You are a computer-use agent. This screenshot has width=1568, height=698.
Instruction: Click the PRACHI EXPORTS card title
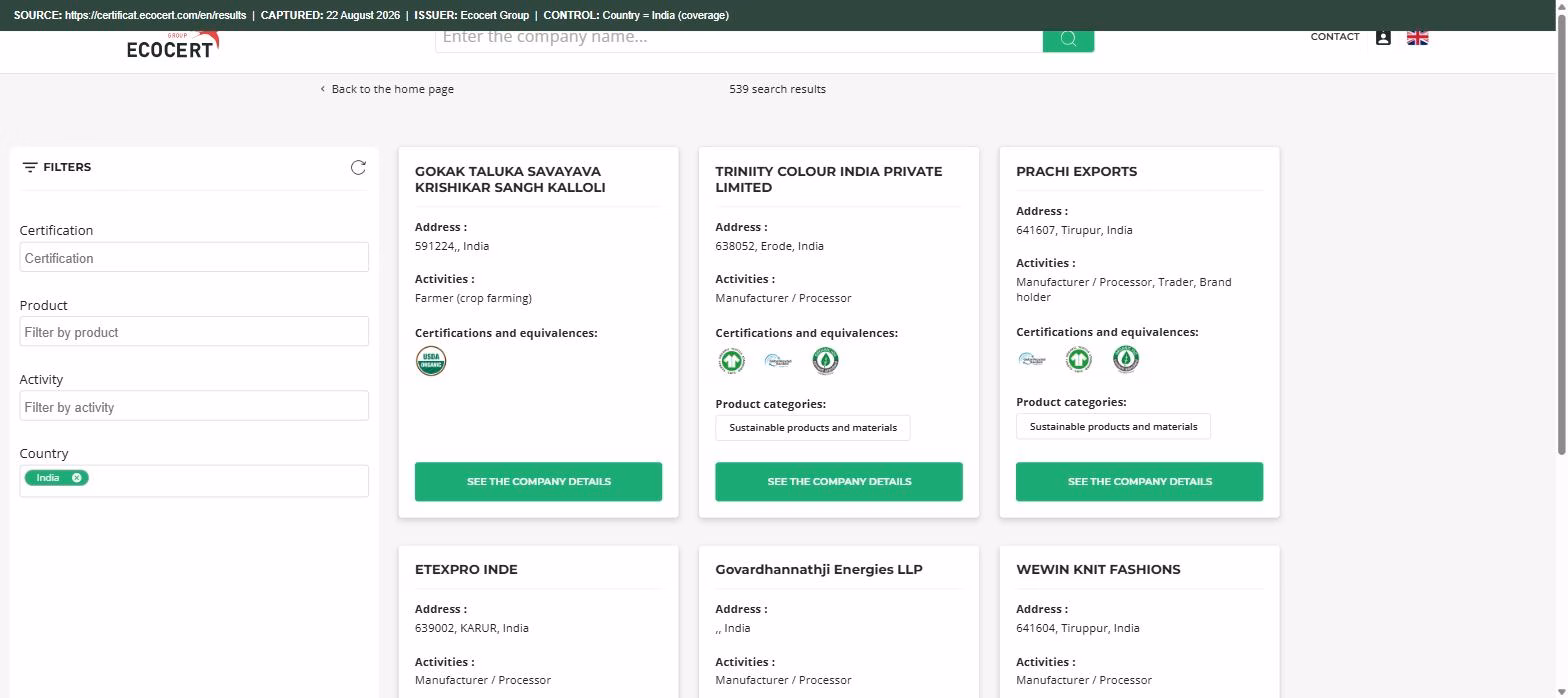(x=1076, y=171)
